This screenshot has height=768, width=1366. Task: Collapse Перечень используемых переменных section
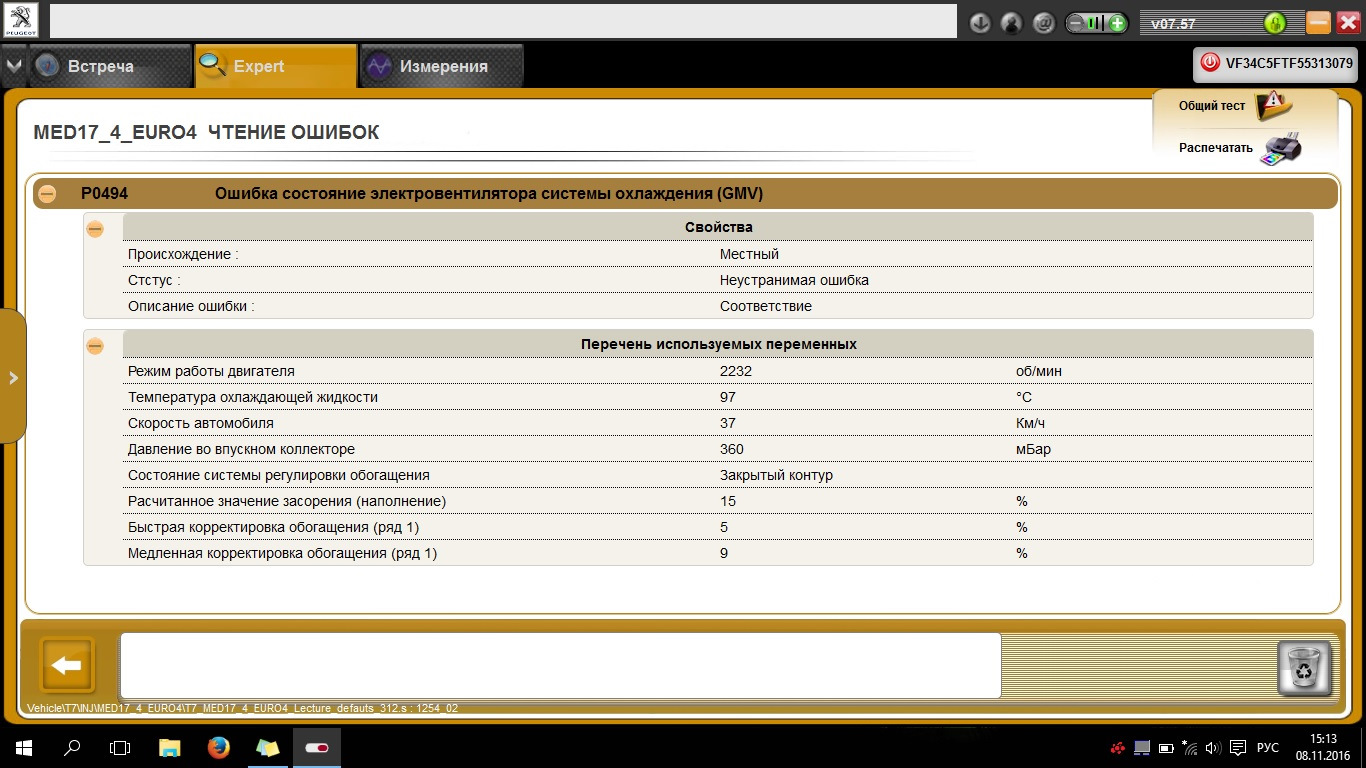tap(95, 346)
